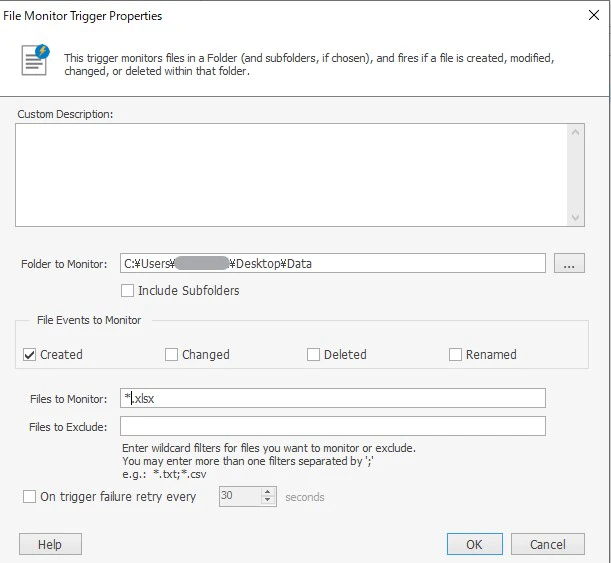This screenshot has width=611, height=563.
Task: Enable On trigger failure retry checkbox
Action: [x=30, y=497]
